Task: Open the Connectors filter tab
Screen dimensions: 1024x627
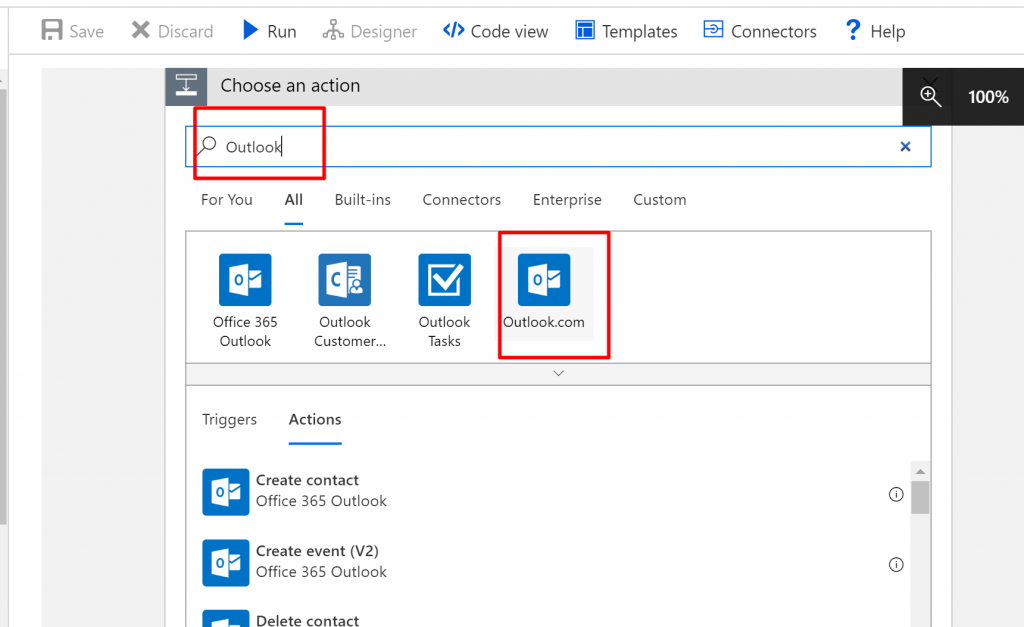Action: [462, 200]
